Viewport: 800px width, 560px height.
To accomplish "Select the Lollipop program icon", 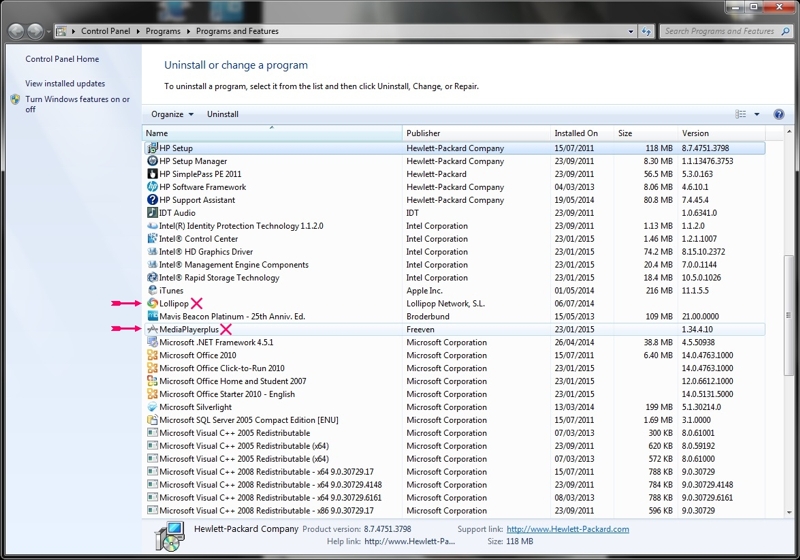I will 152,303.
